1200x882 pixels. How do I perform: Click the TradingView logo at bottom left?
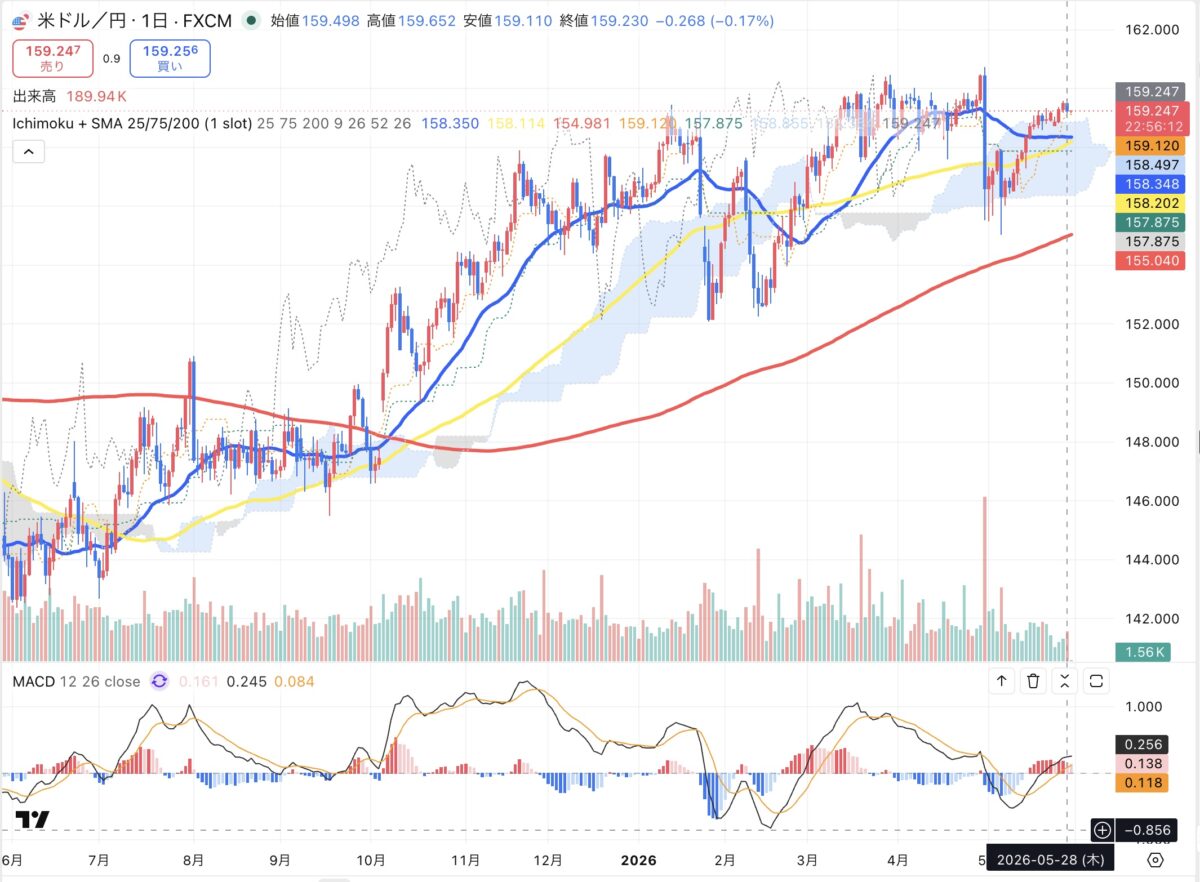point(32,820)
